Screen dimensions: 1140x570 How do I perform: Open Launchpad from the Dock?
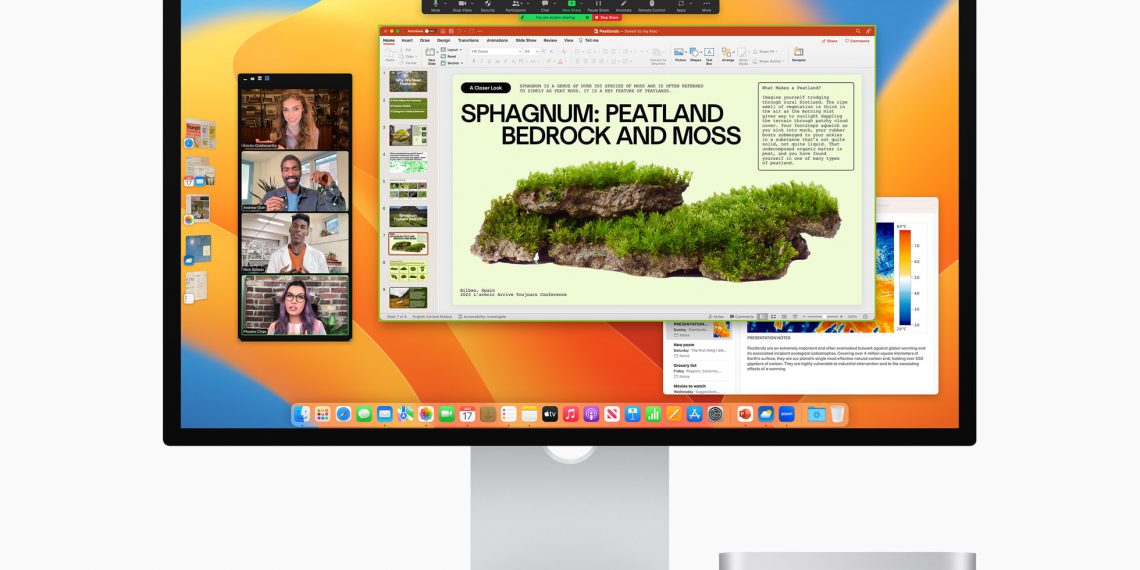[322, 414]
